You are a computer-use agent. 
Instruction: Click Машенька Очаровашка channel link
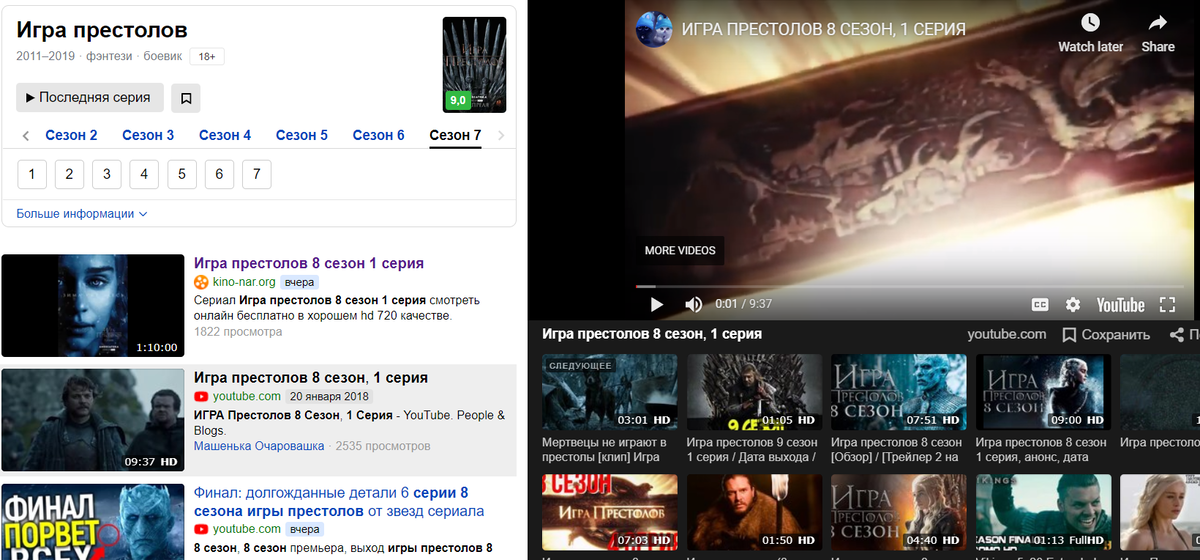click(259, 446)
